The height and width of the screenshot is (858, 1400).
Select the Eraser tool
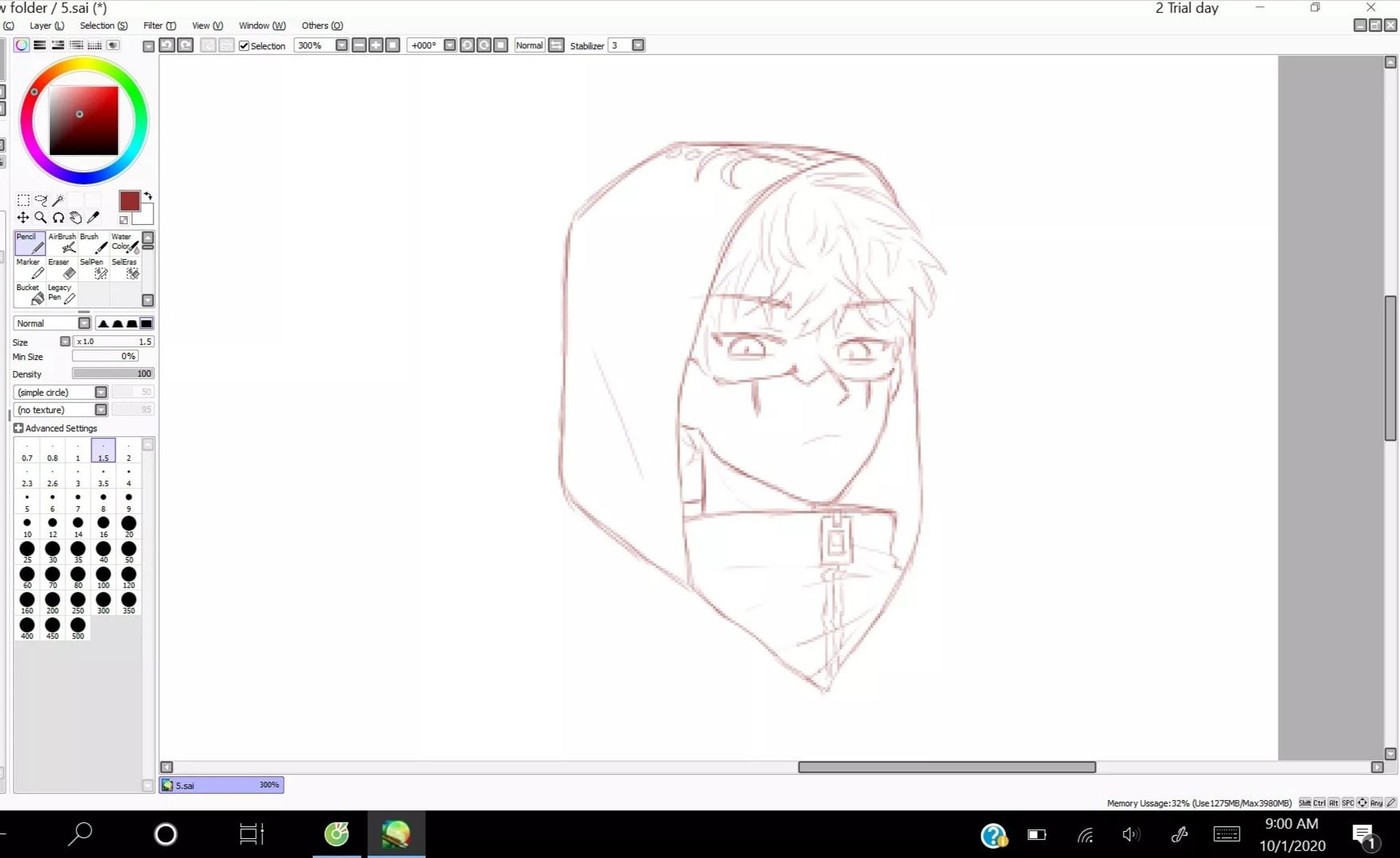pyautogui.click(x=62, y=269)
